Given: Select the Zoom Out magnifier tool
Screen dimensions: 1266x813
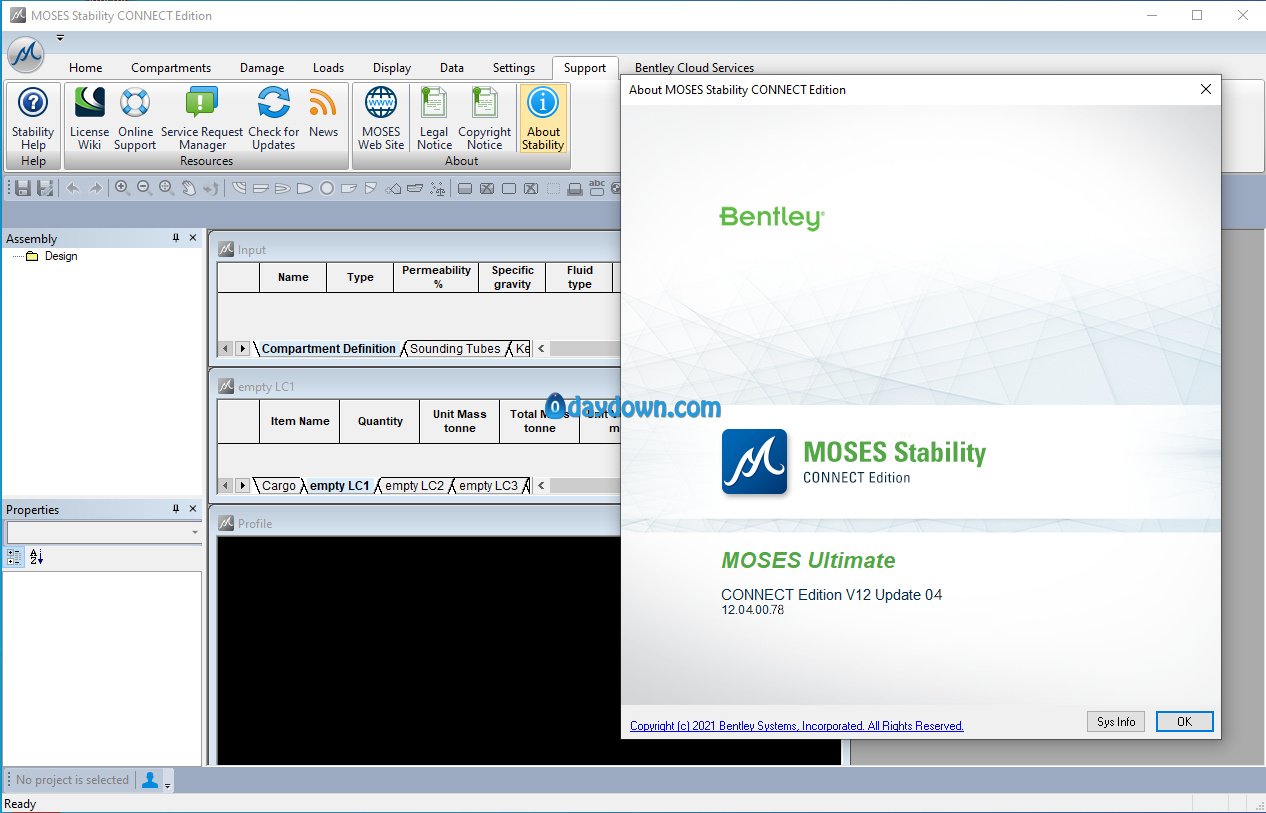Looking at the screenshot, I should point(144,188).
